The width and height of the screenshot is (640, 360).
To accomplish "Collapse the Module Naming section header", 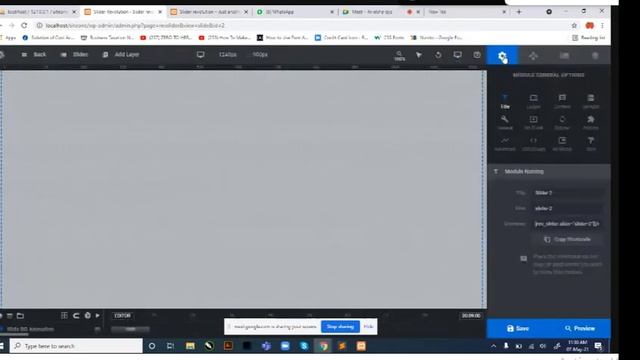I will point(549,171).
